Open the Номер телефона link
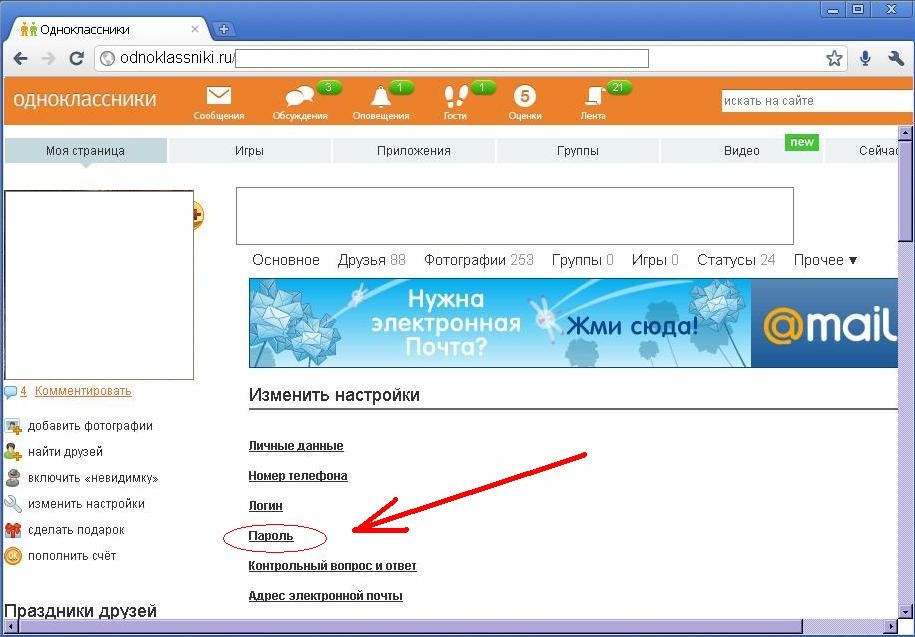915x637 pixels. 298,476
